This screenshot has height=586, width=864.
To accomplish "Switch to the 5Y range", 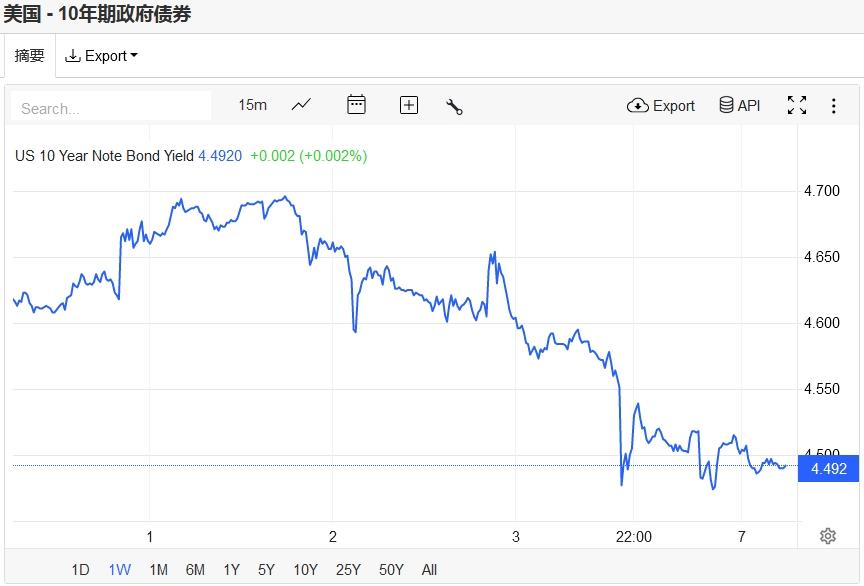I will coord(266,570).
